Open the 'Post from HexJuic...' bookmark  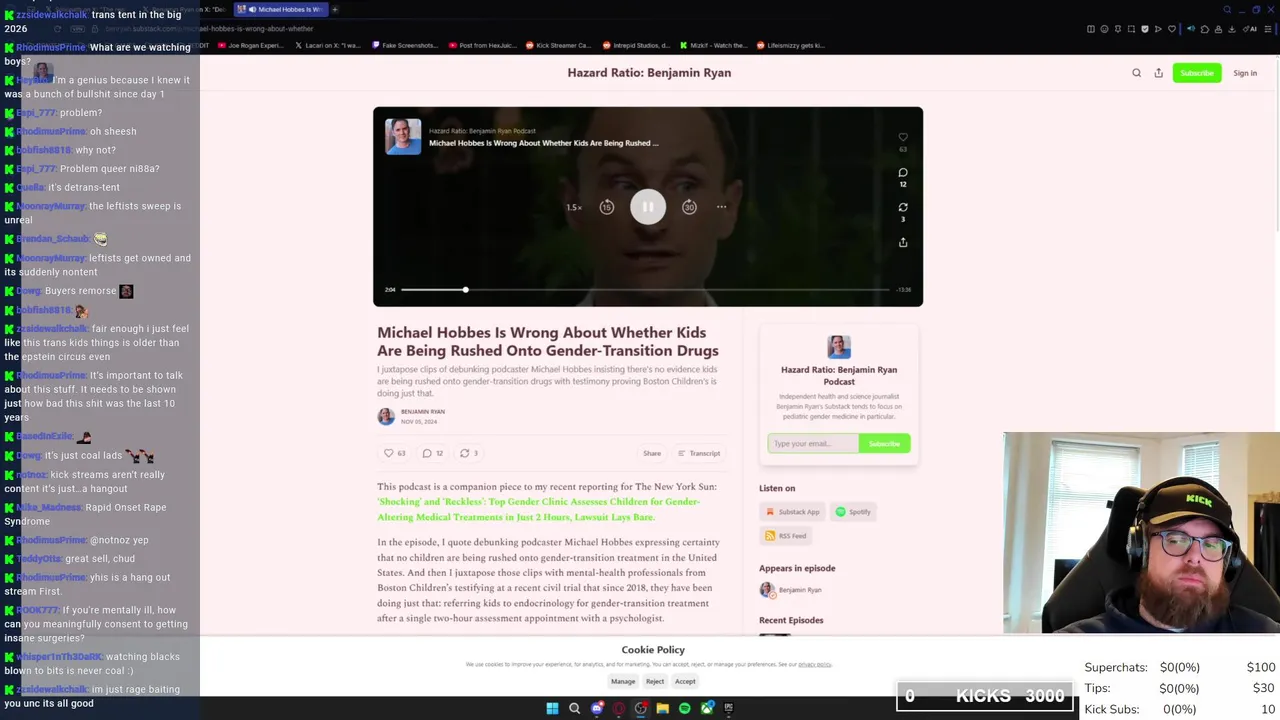pyautogui.click(x=482, y=45)
